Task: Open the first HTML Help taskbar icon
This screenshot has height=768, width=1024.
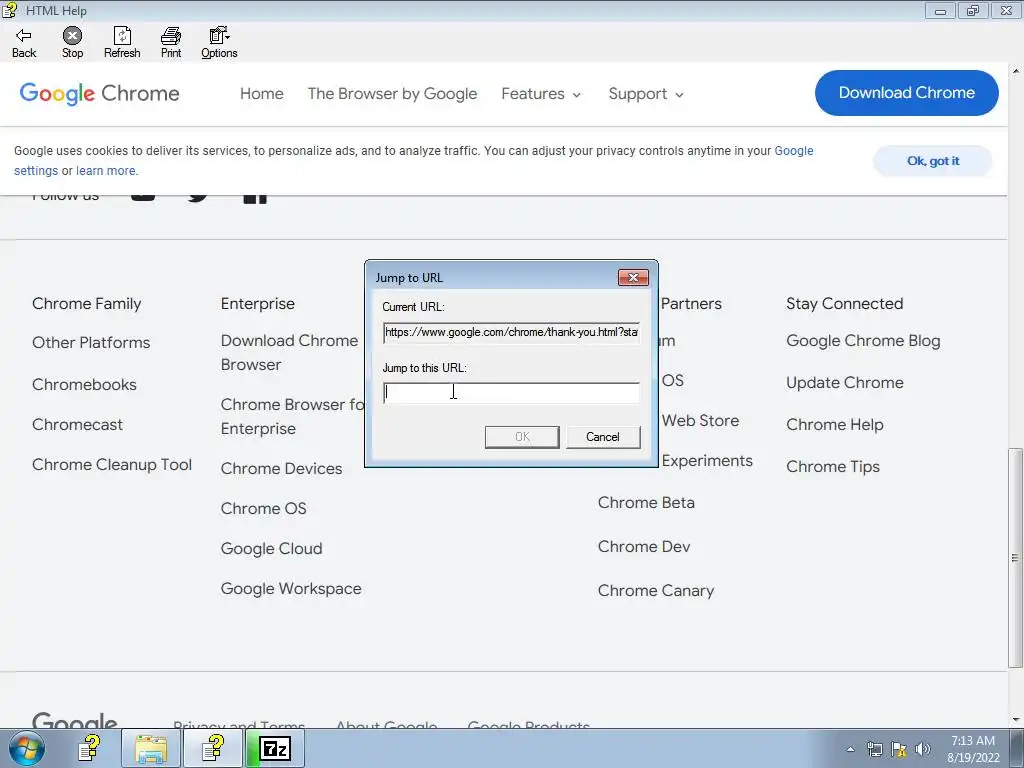Action: pyautogui.click(x=91, y=748)
